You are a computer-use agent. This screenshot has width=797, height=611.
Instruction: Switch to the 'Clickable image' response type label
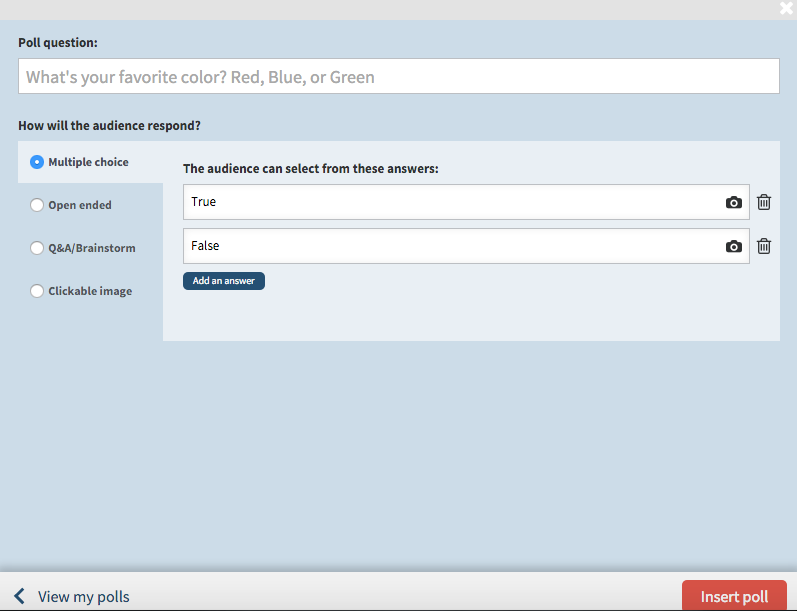pyautogui.click(x=90, y=291)
